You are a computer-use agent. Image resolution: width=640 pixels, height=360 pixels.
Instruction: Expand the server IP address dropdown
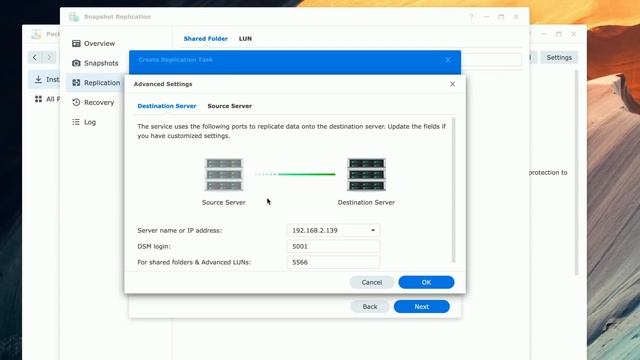[x=373, y=230]
